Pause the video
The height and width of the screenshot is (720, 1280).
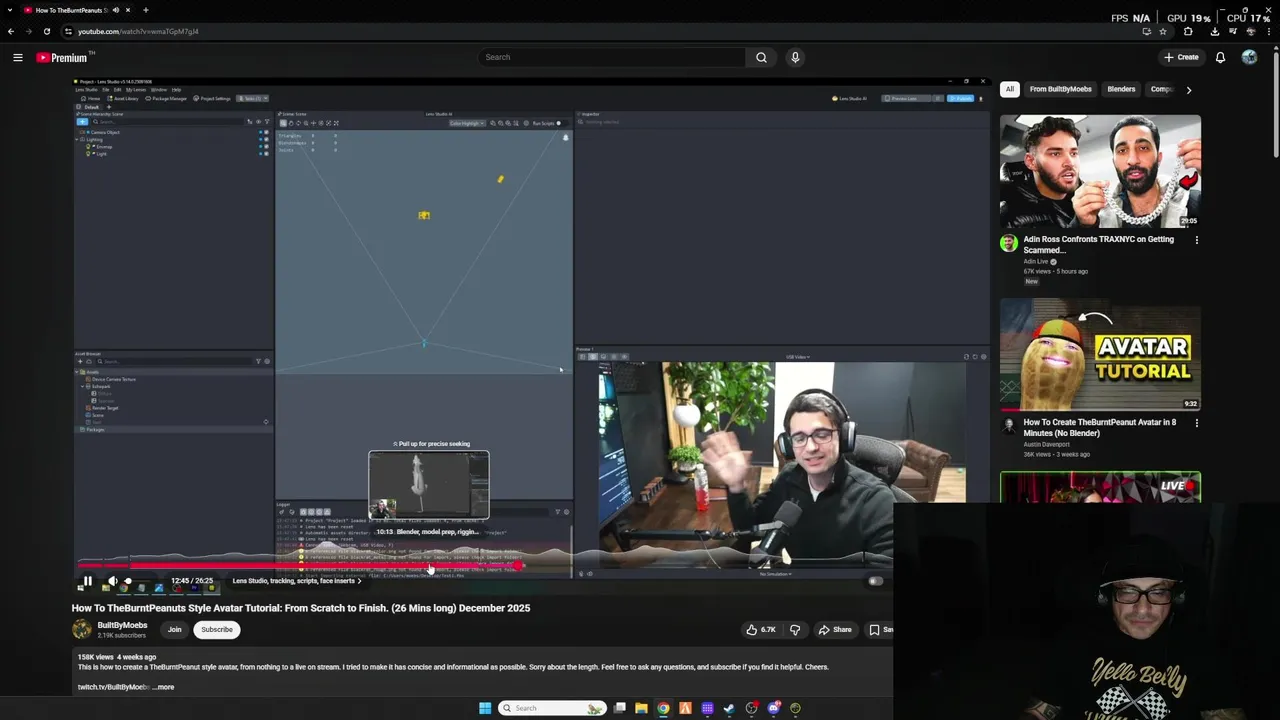coord(87,581)
